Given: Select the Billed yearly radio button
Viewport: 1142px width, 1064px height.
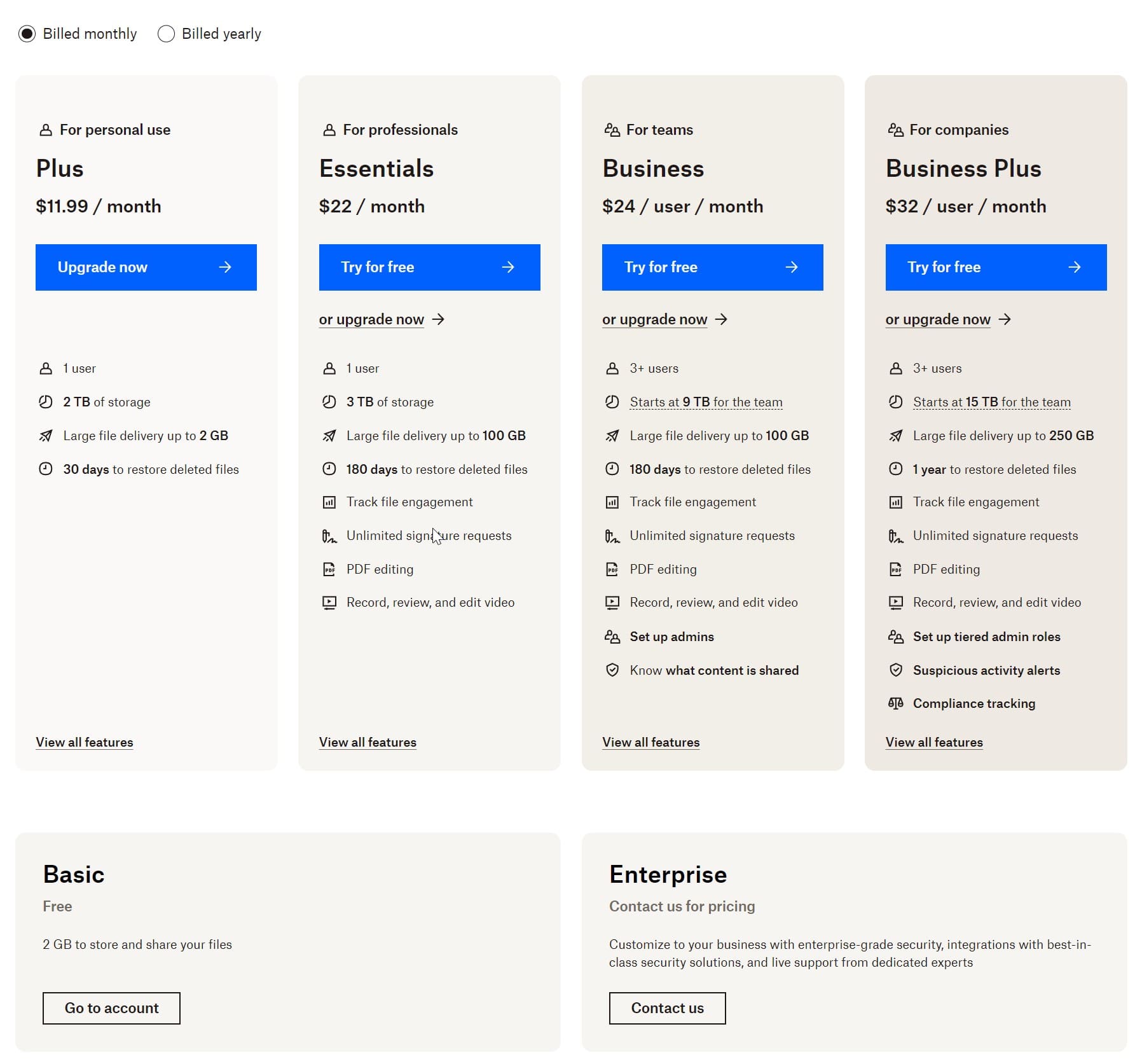Looking at the screenshot, I should 166,33.
